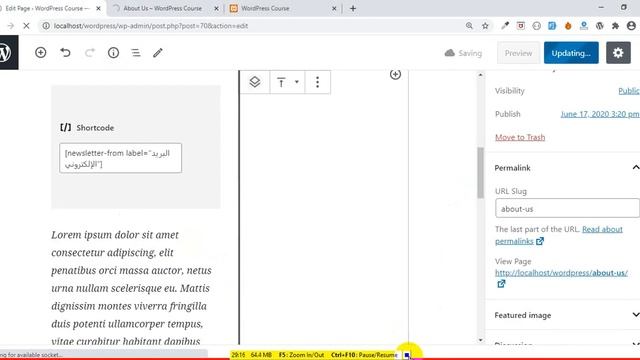Open the block navigation list icon
The image size is (640, 360).
pos(136,53)
